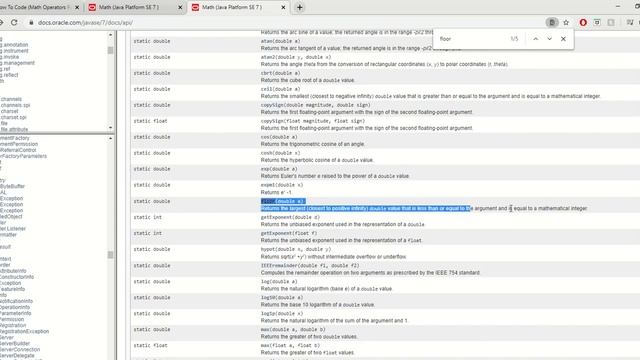Open the log(double a) method link

(279, 282)
